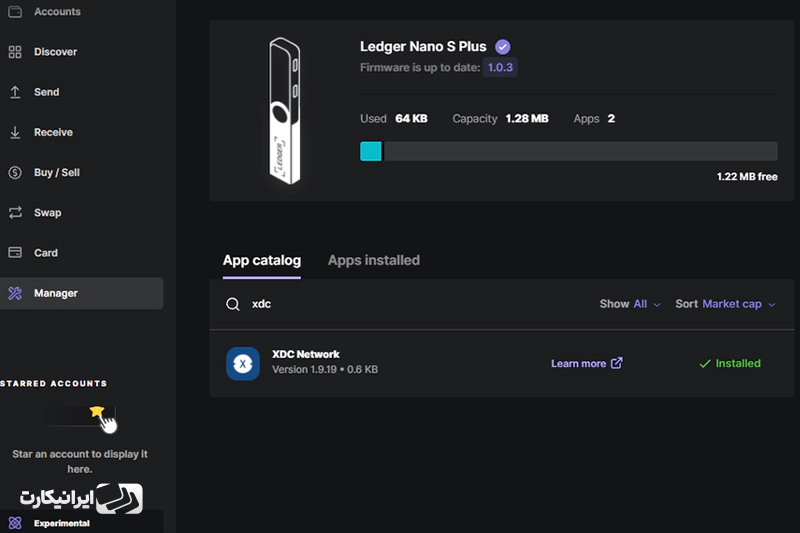This screenshot has width=800, height=533.
Task: Click the Used '64 KB' value
Action: [411, 118]
